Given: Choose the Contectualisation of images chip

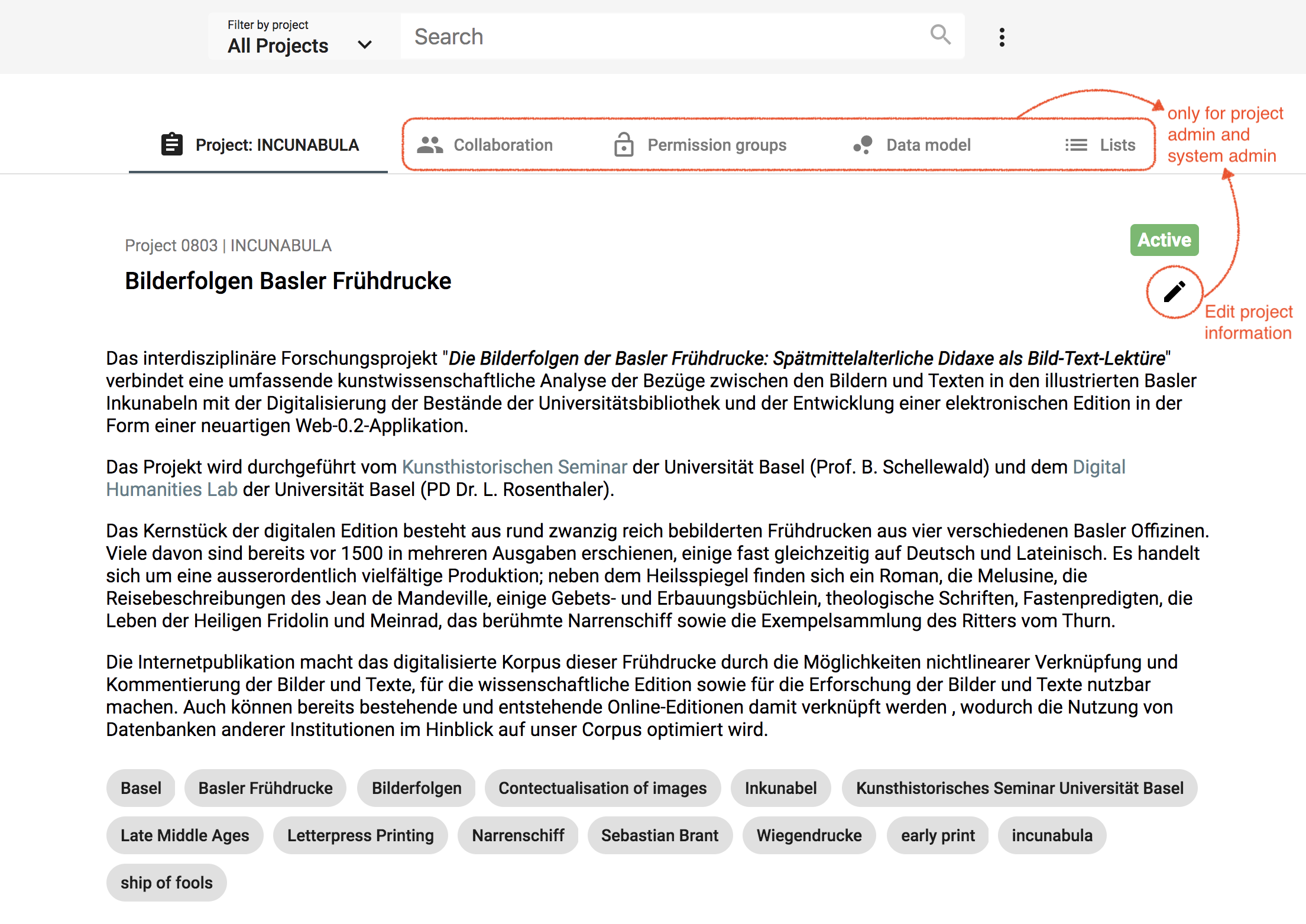Looking at the screenshot, I should click(x=602, y=788).
